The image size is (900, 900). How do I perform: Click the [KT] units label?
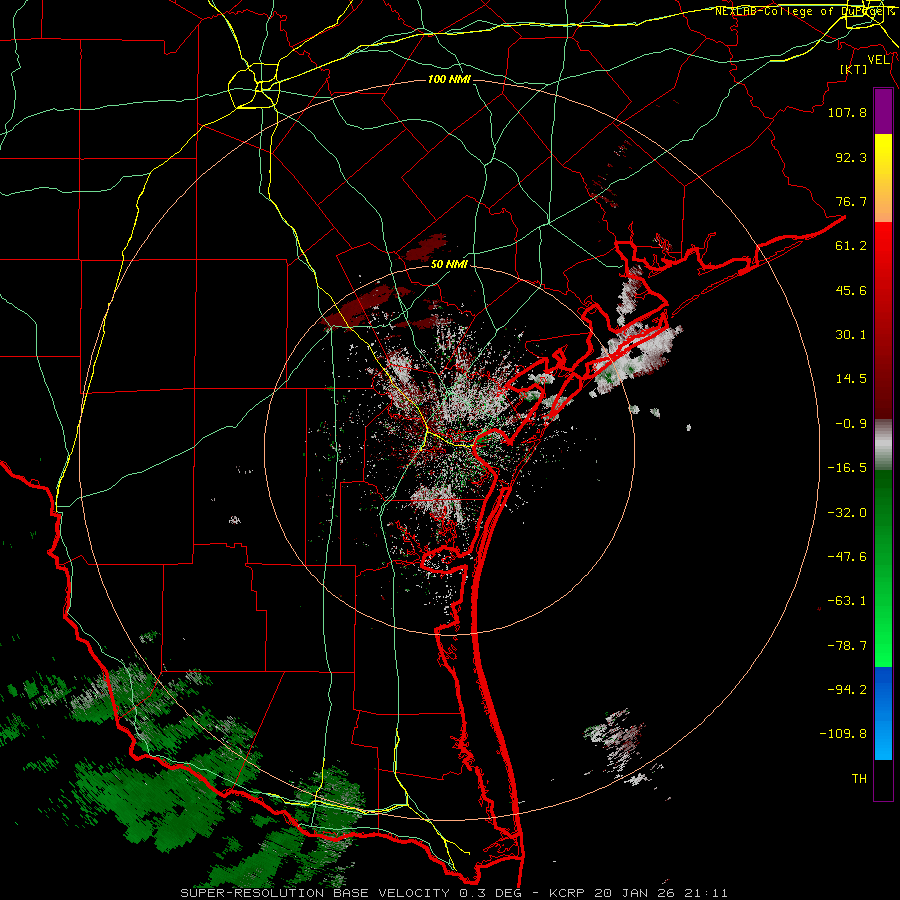854,69
